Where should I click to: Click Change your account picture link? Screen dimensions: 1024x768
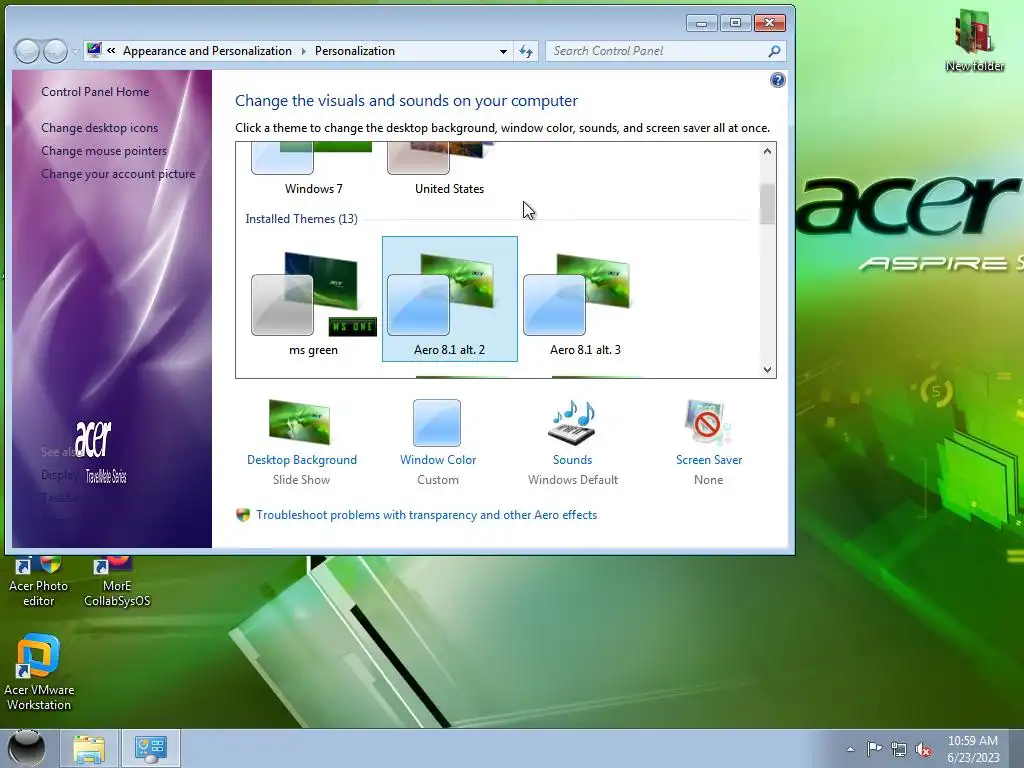pos(118,174)
